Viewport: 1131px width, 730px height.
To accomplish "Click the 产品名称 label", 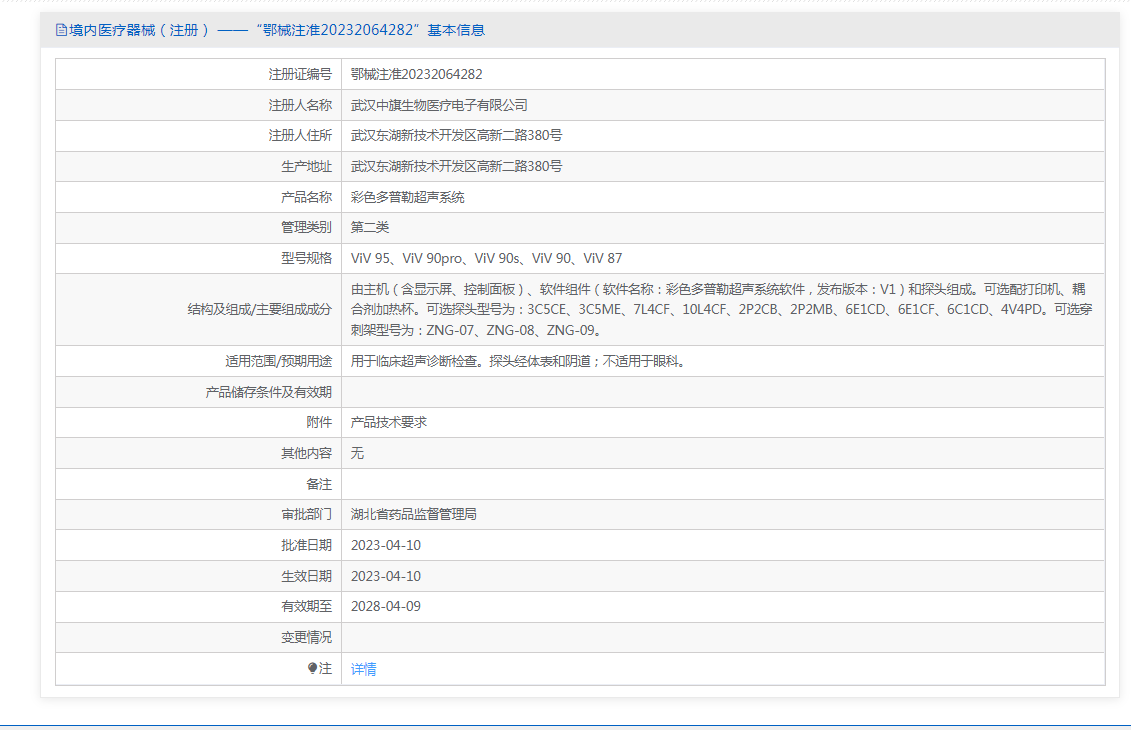I will tap(307, 197).
